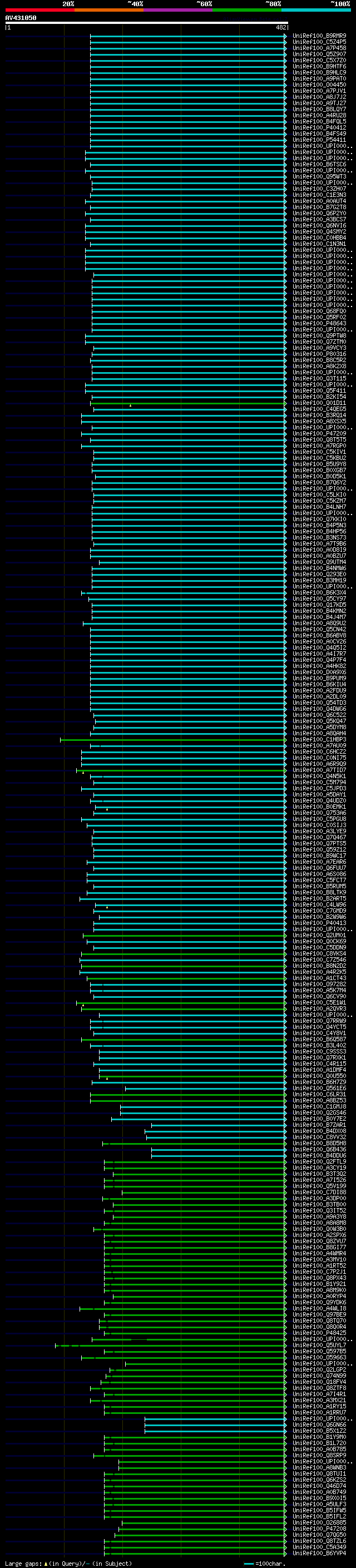Select the UniRef100_B9WC17 label

point(319,855)
